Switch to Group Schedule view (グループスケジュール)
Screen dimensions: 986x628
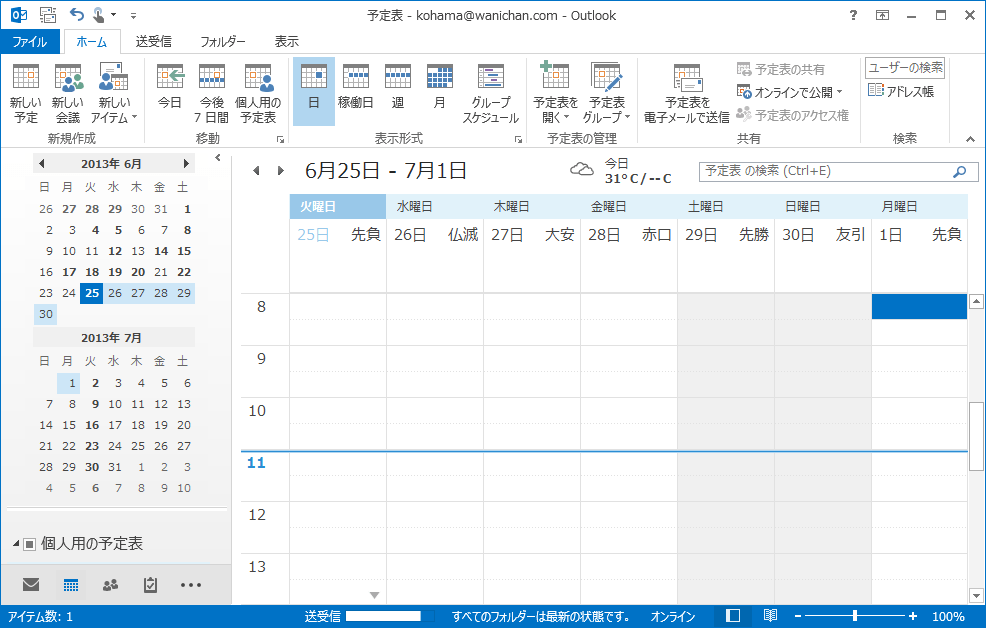click(490, 92)
